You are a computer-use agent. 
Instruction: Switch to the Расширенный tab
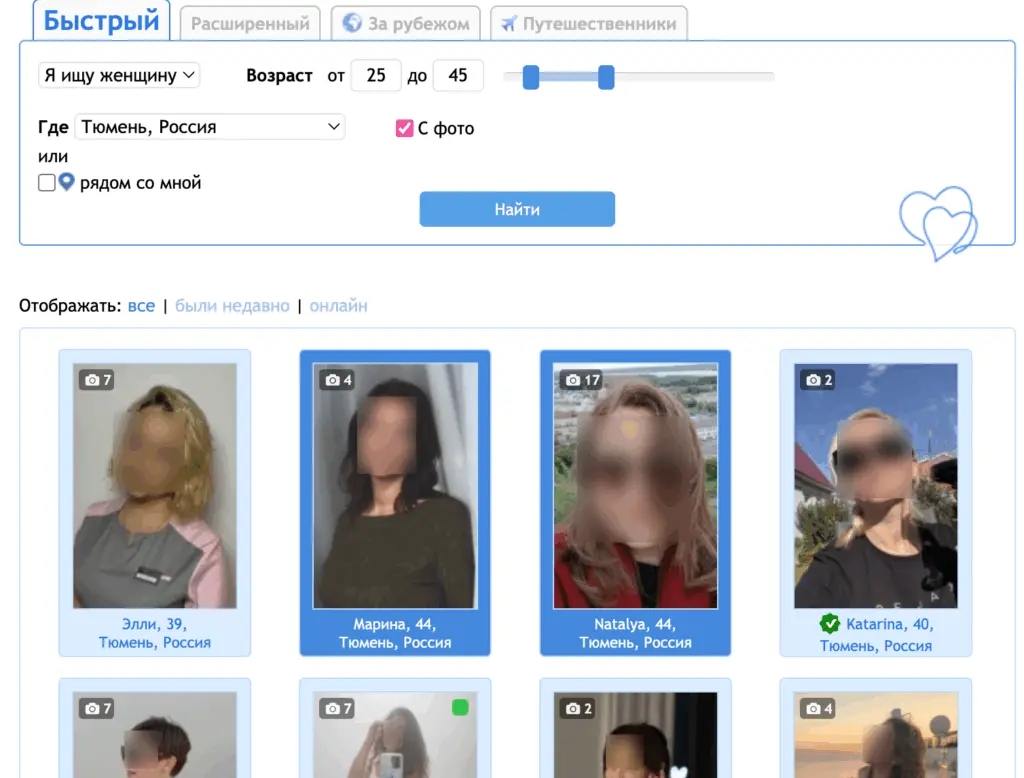coord(249,24)
